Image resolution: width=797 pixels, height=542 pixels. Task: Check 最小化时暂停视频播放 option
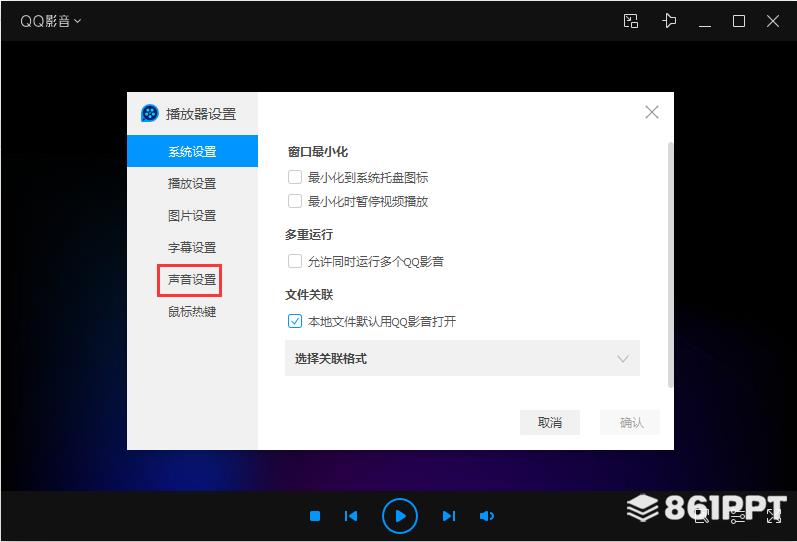(295, 201)
